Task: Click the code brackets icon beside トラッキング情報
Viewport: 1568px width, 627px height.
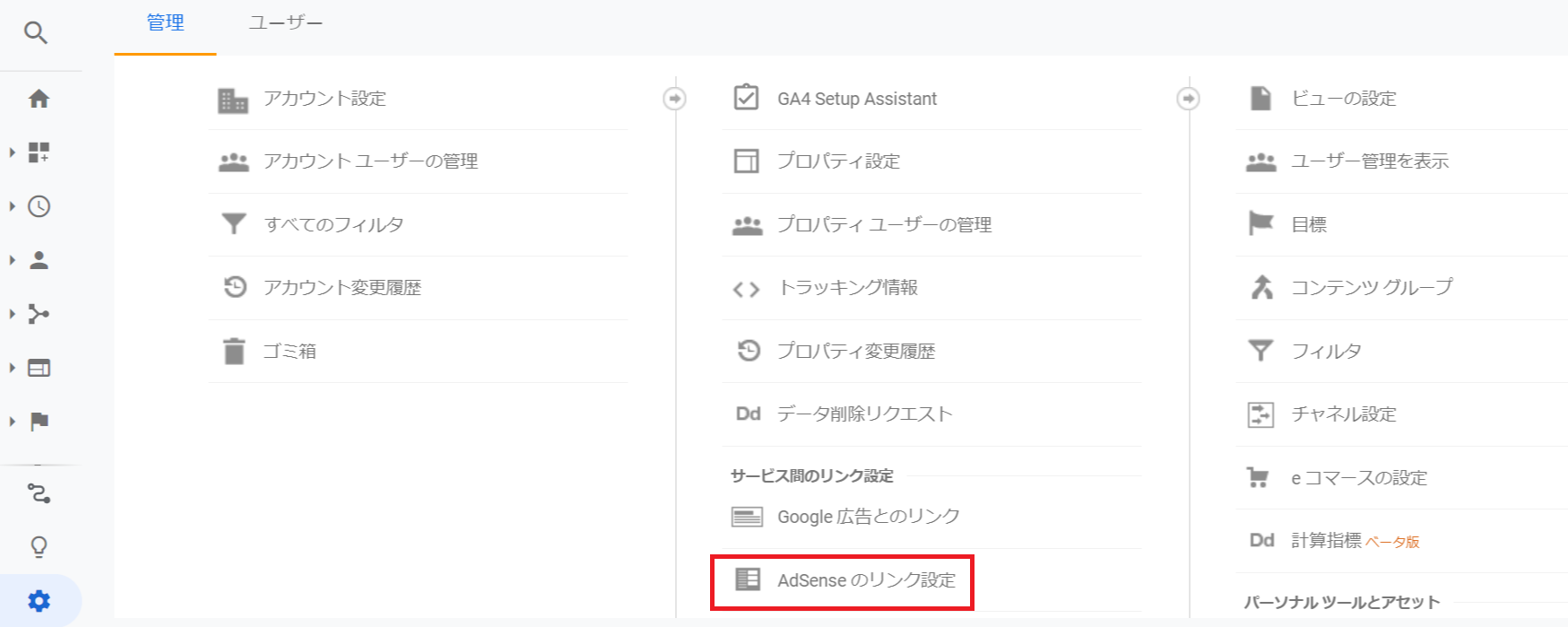Action: pos(746,289)
